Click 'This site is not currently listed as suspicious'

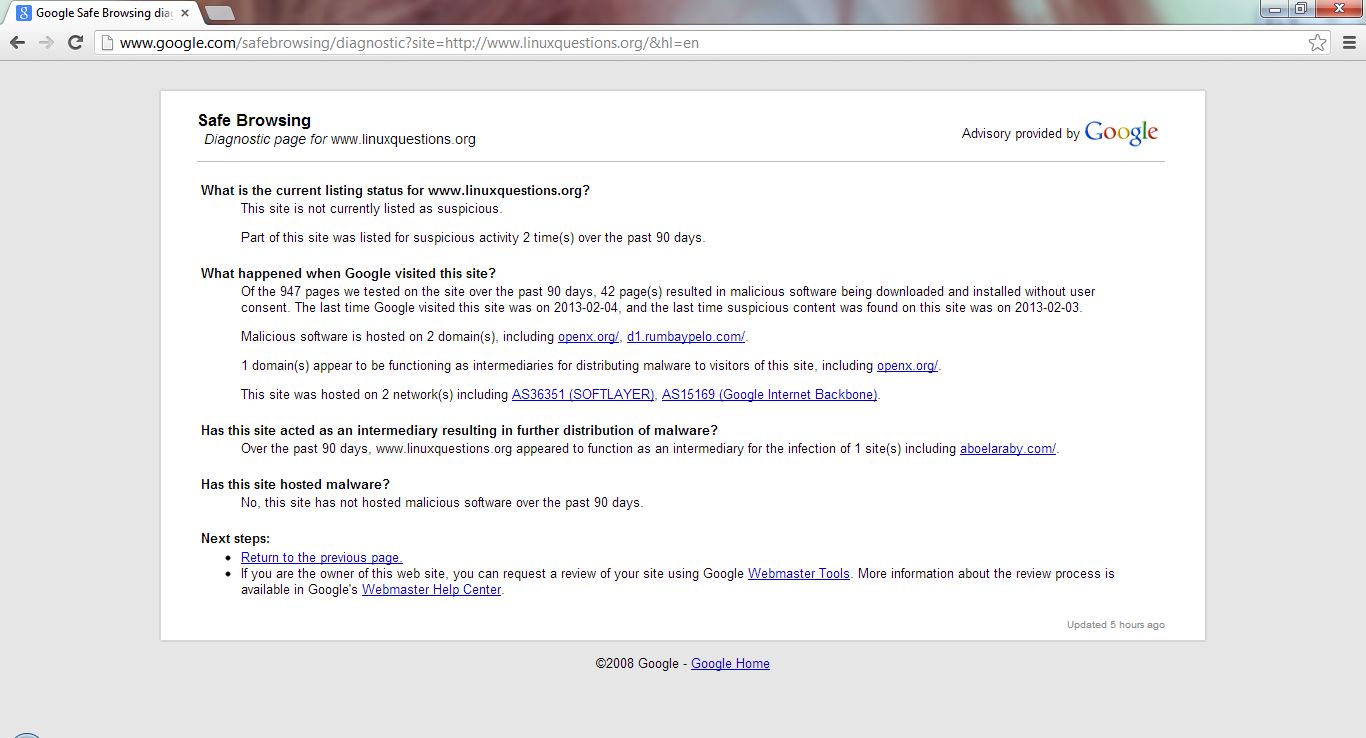(x=371, y=209)
